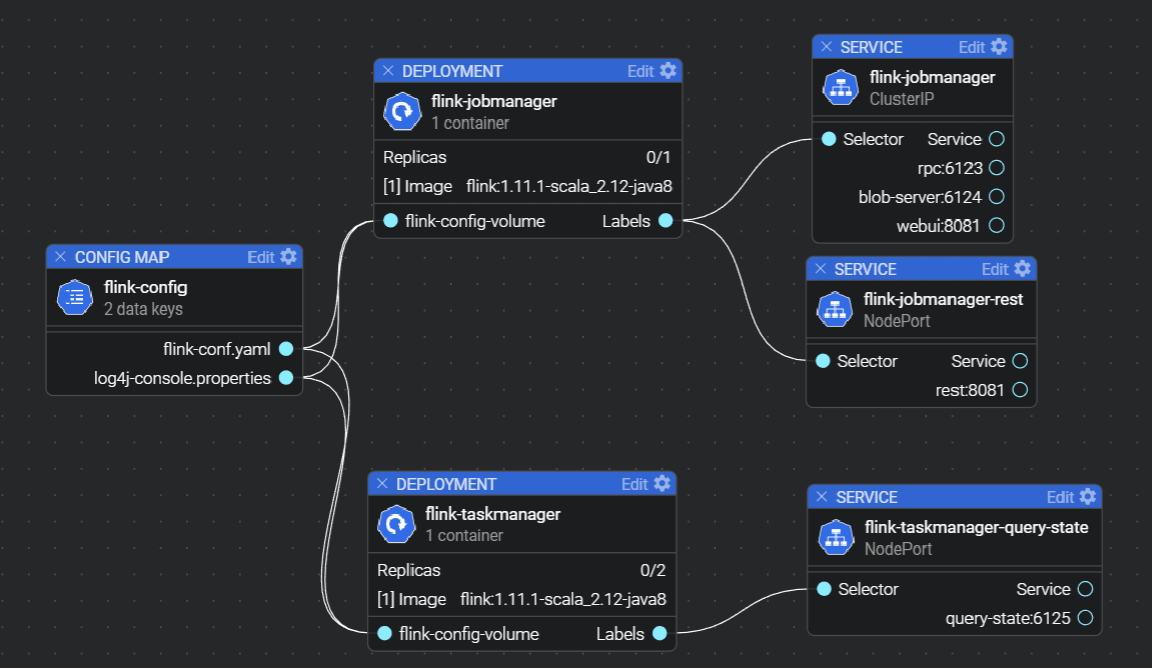This screenshot has height=668, width=1152.
Task: Click Edit on flink-taskmanager-query-state Service
Action: coord(1059,497)
